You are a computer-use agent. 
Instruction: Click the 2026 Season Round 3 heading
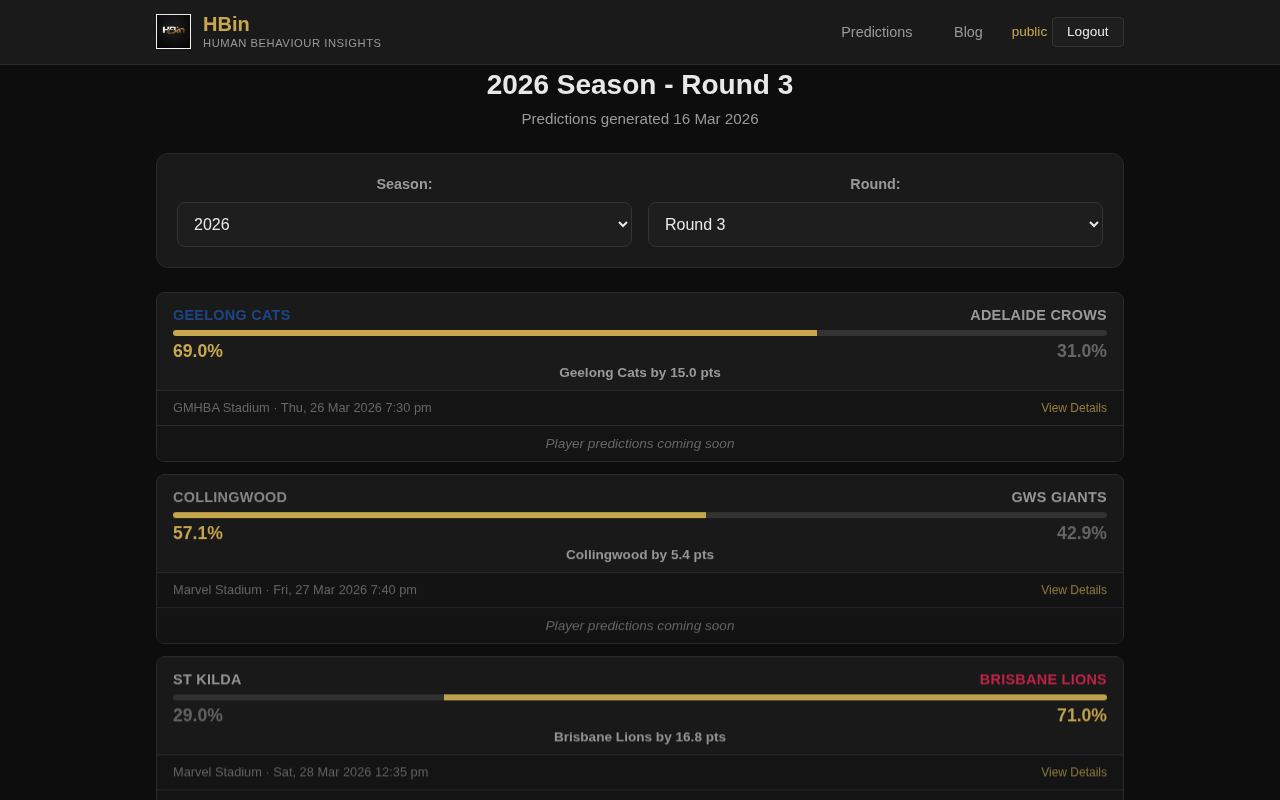click(x=640, y=85)
